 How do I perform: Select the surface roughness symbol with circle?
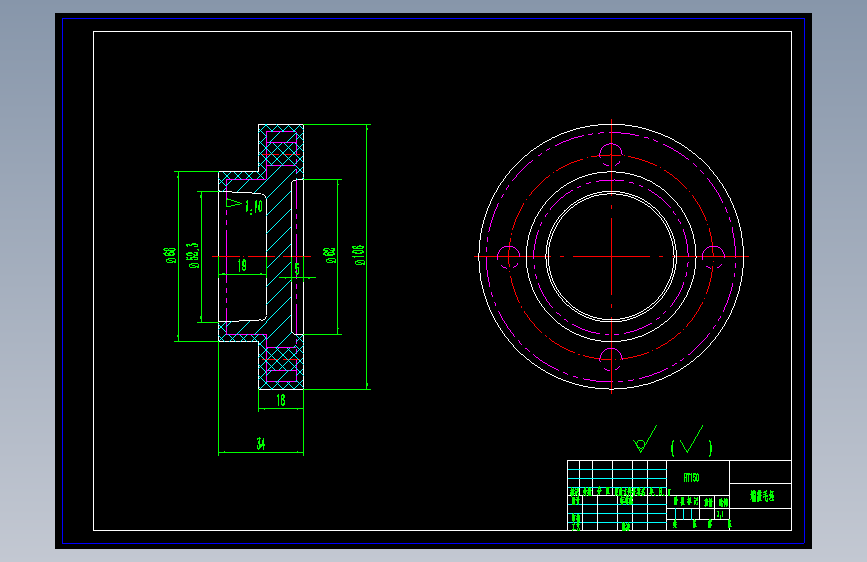[644, 439]
